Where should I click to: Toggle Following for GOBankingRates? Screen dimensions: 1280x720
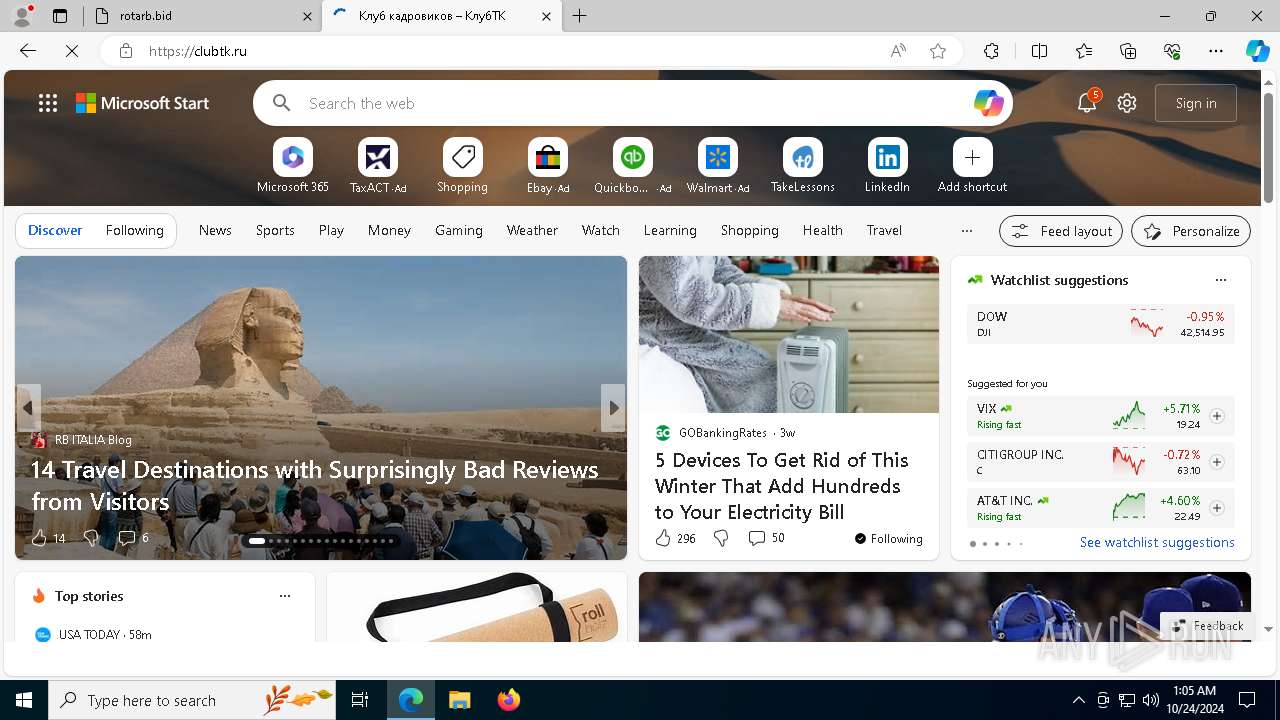[888, 538]
